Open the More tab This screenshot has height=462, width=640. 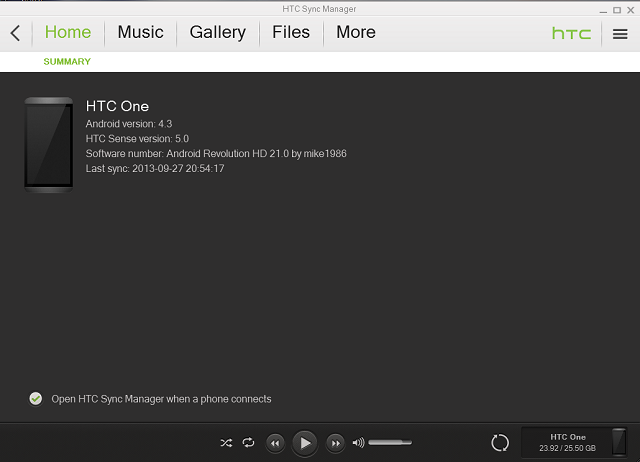[356, 32]
